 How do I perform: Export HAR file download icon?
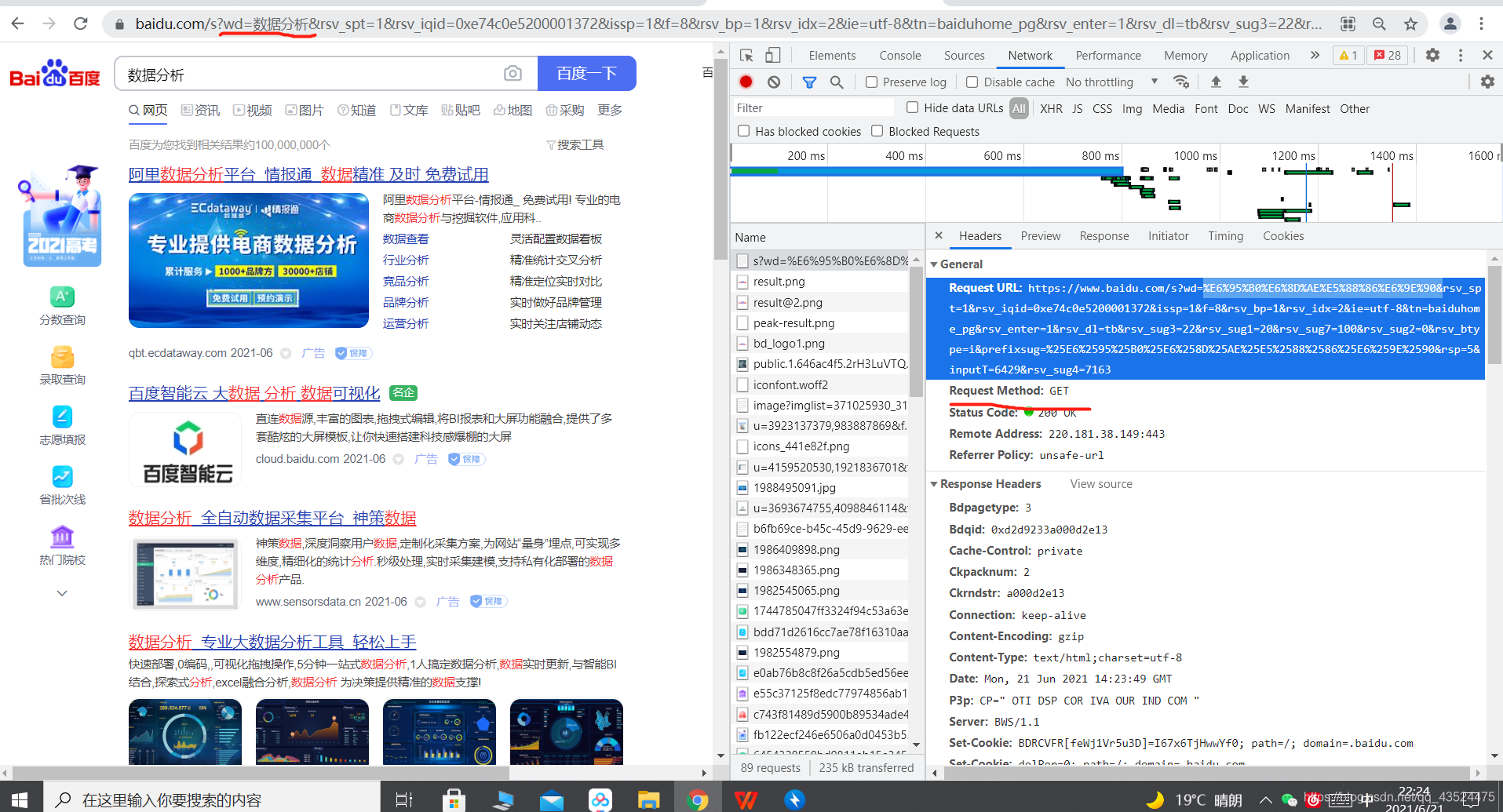pyautogui.click(x=1243, y=82)
